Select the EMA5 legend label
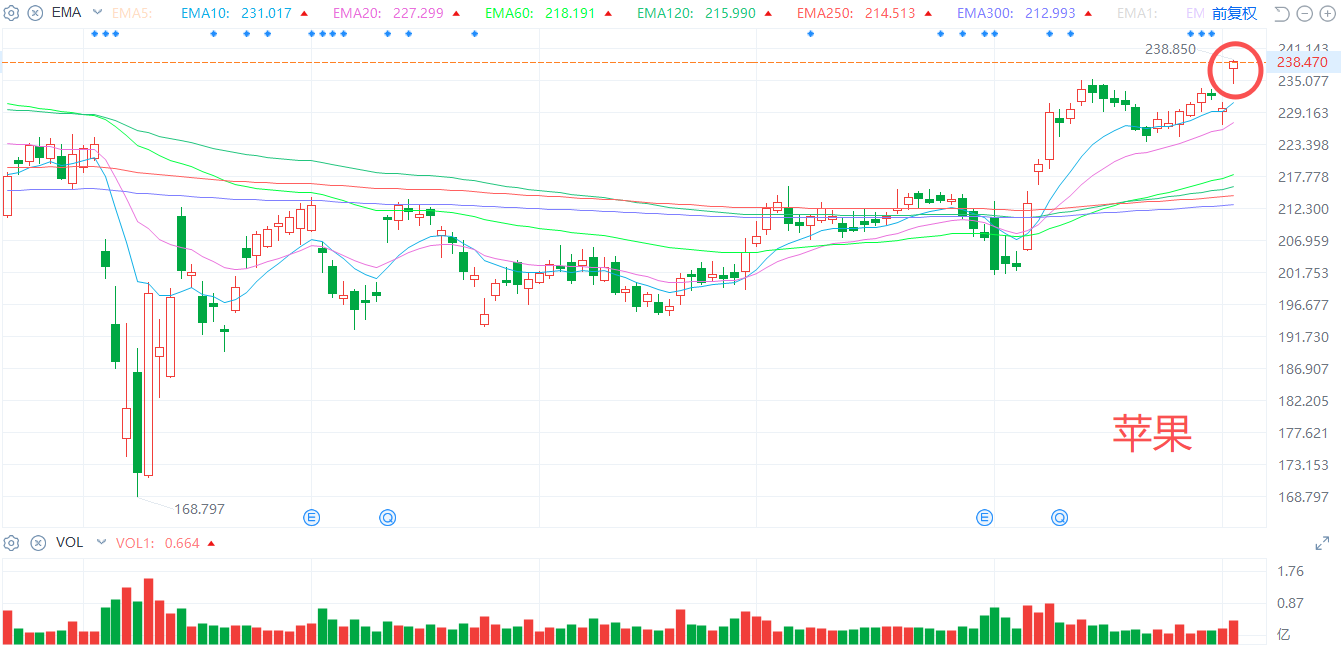 [x=132, y=13]
